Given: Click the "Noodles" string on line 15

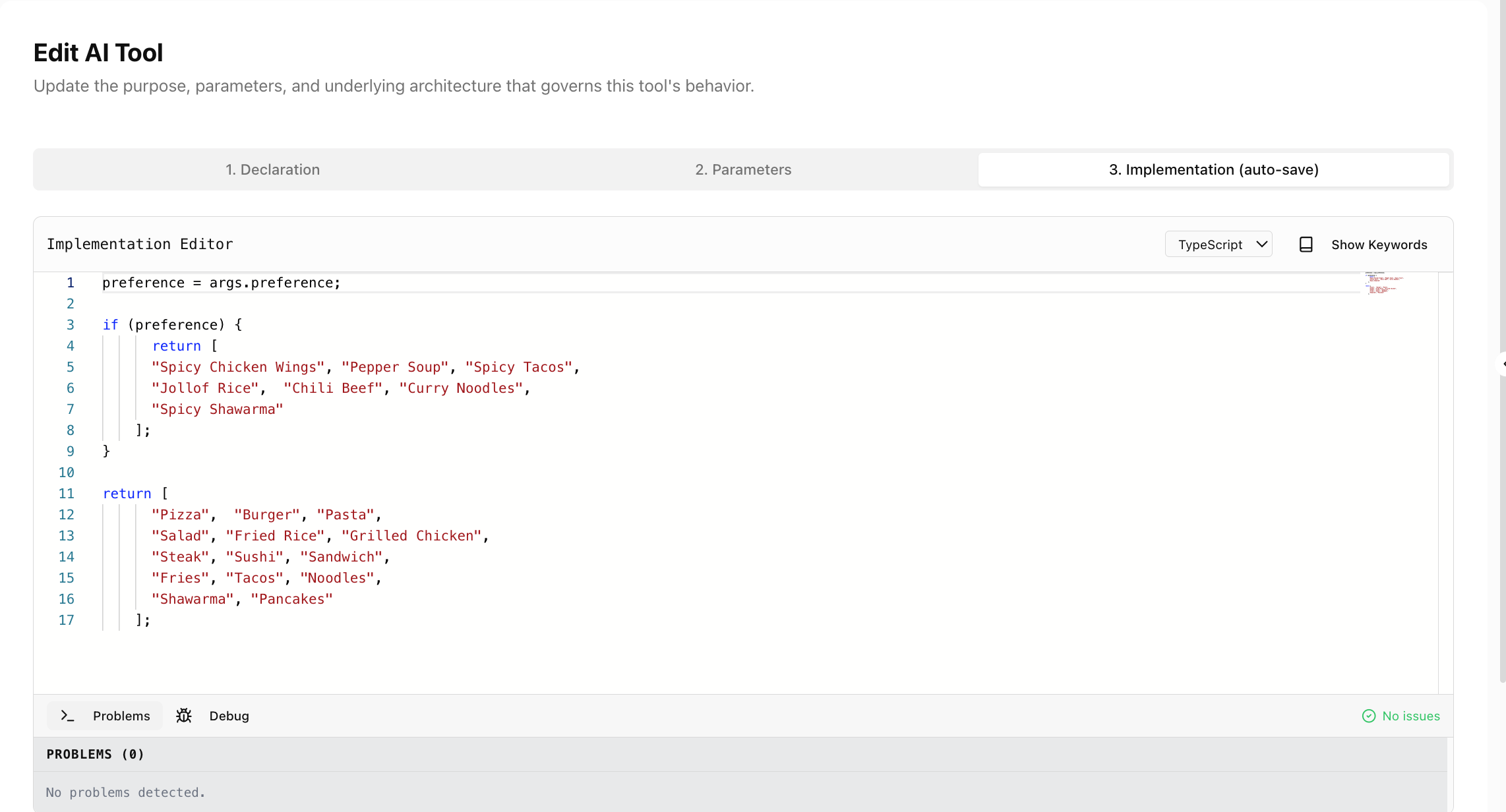Looking at the screenshot, I should point(338,578).
